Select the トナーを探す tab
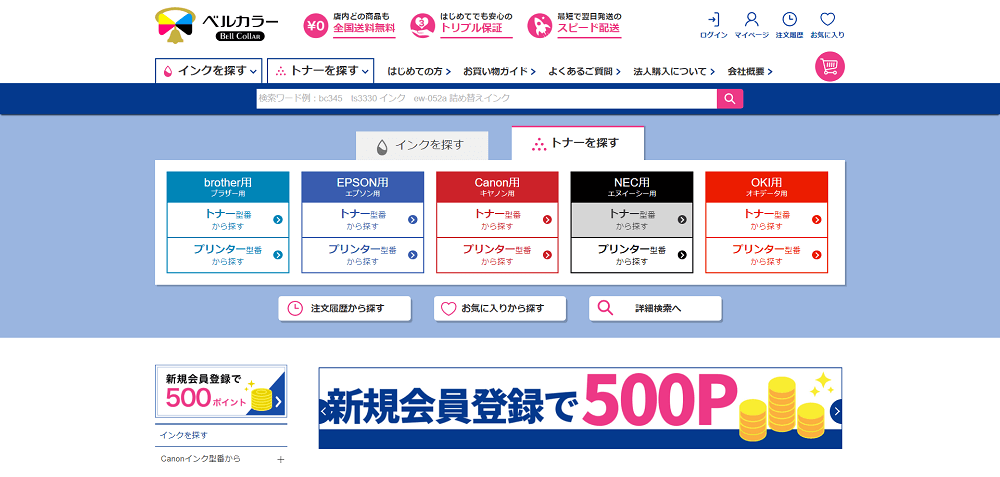 click(x=577, y=143)
